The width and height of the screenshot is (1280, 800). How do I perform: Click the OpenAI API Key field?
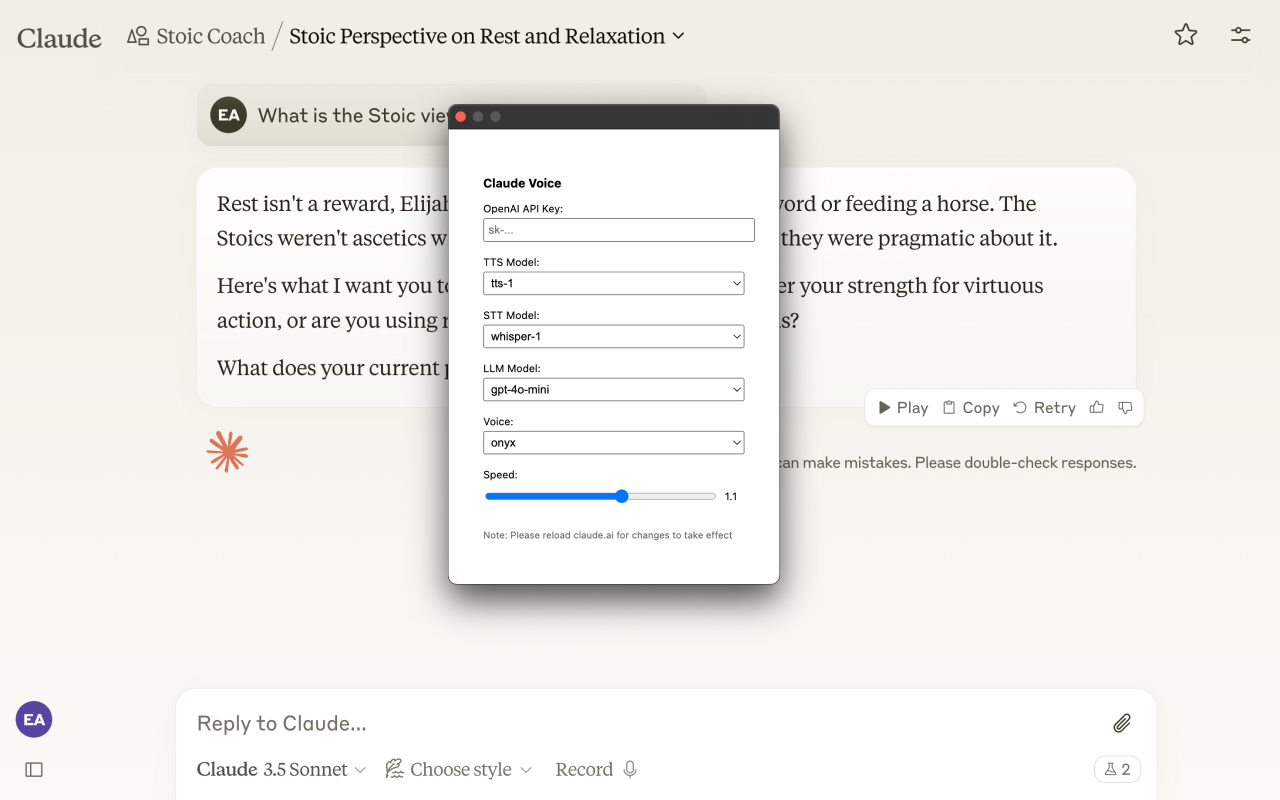618,230
